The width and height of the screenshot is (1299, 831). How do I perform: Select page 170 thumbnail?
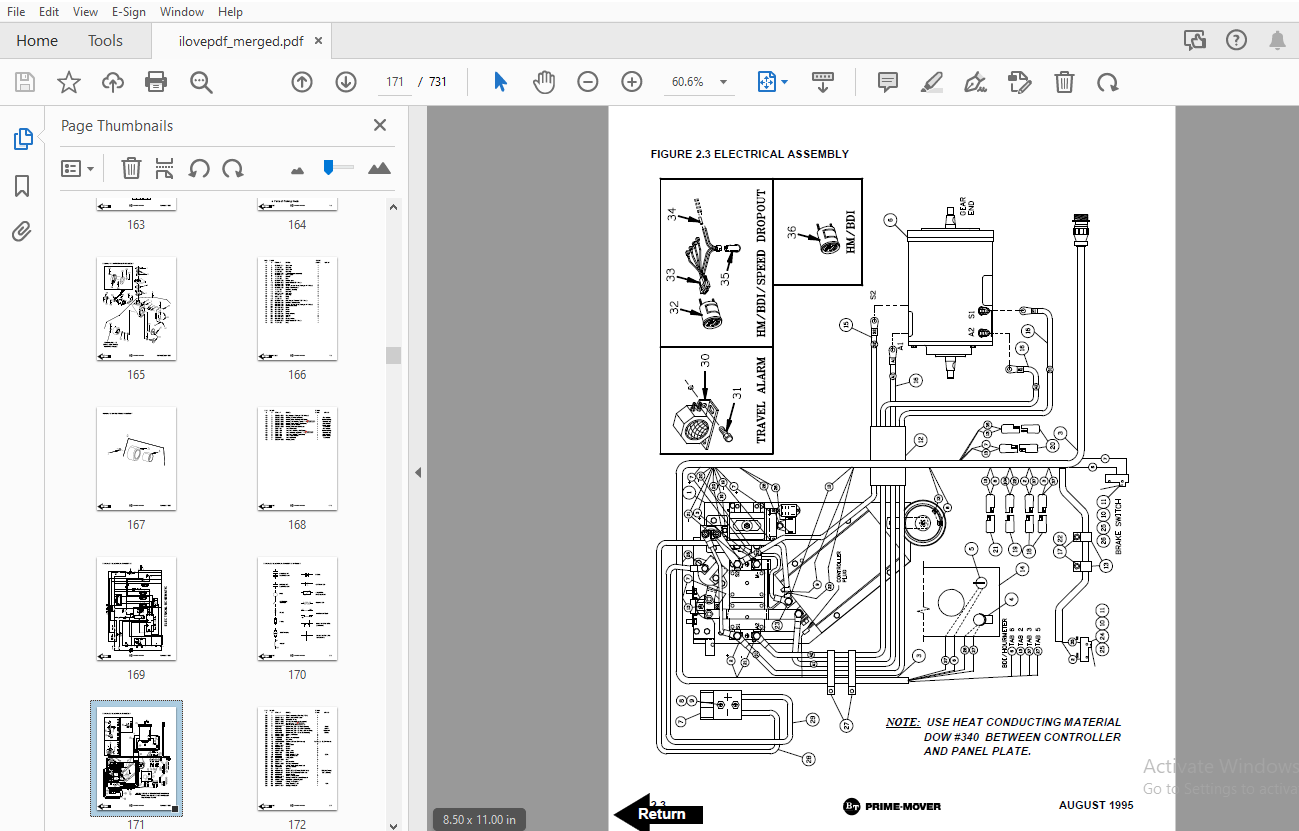pyautogui.click(x=297, y=609)
